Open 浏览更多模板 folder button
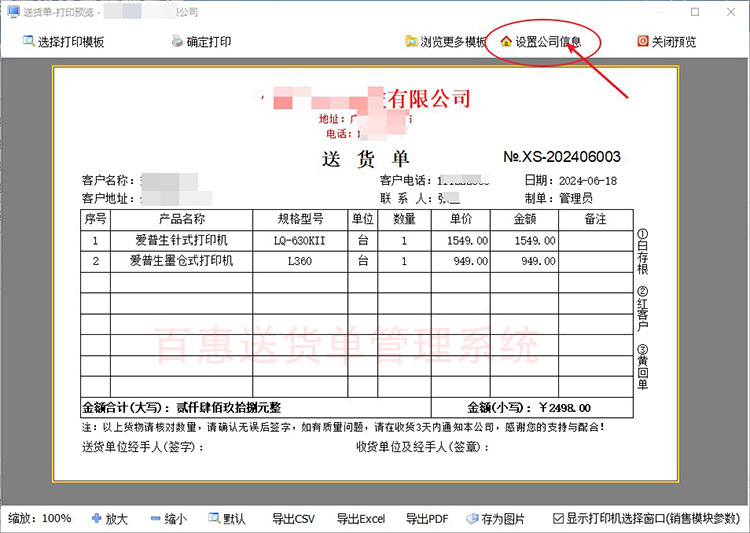This screenshot has height=533, width=750. [446, 42]
